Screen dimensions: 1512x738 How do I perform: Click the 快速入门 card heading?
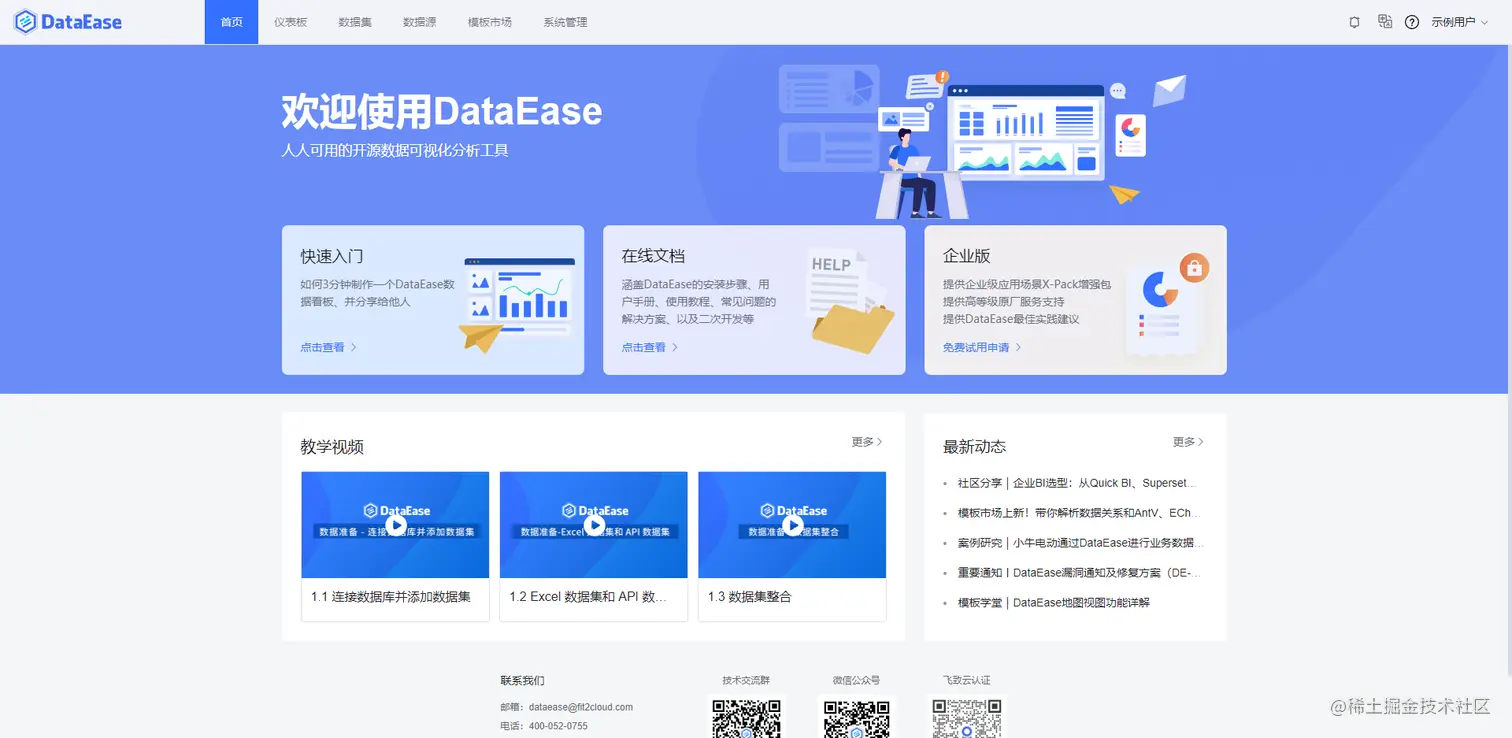(332, 256)
